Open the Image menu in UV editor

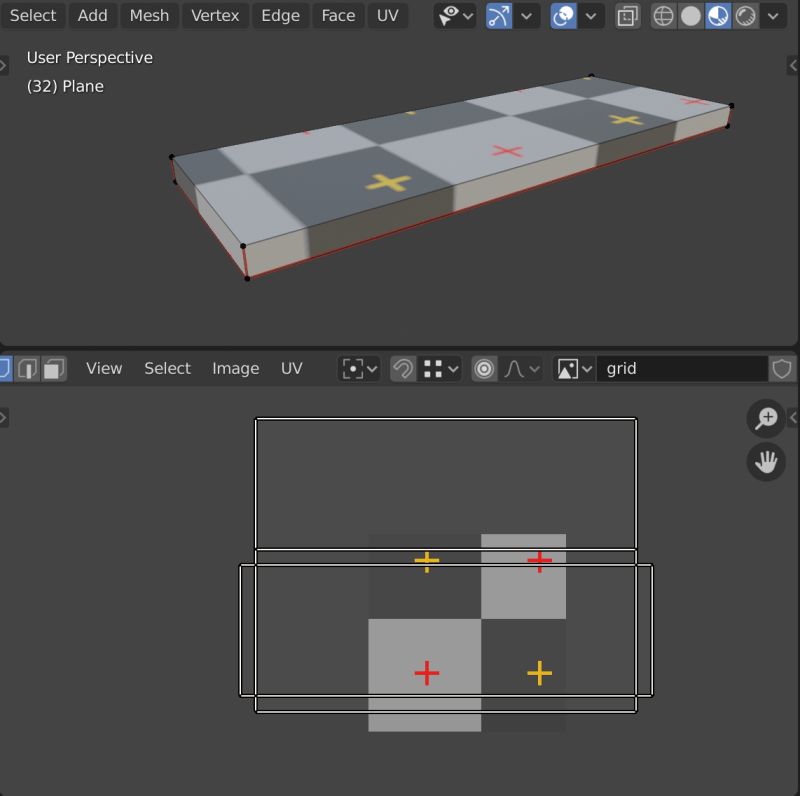[236, 368]
